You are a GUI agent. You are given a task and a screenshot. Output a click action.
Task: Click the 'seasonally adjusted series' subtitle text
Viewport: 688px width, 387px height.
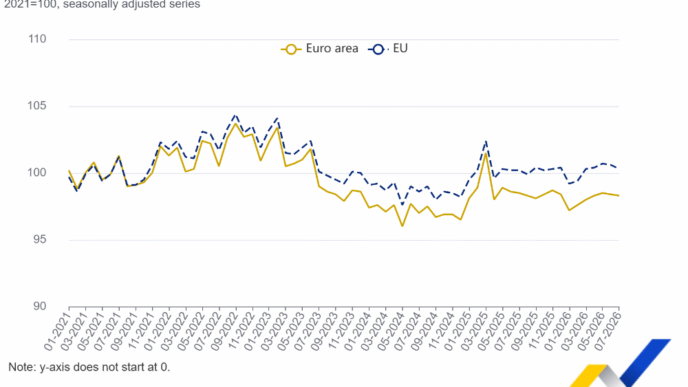[132, 4]
